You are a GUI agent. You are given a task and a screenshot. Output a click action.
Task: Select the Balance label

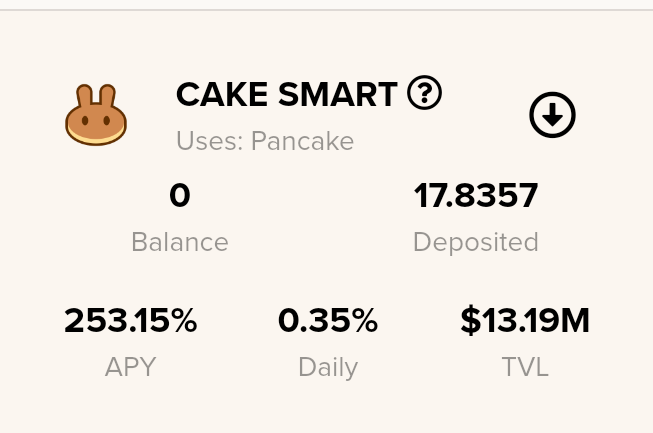point(180,242)
